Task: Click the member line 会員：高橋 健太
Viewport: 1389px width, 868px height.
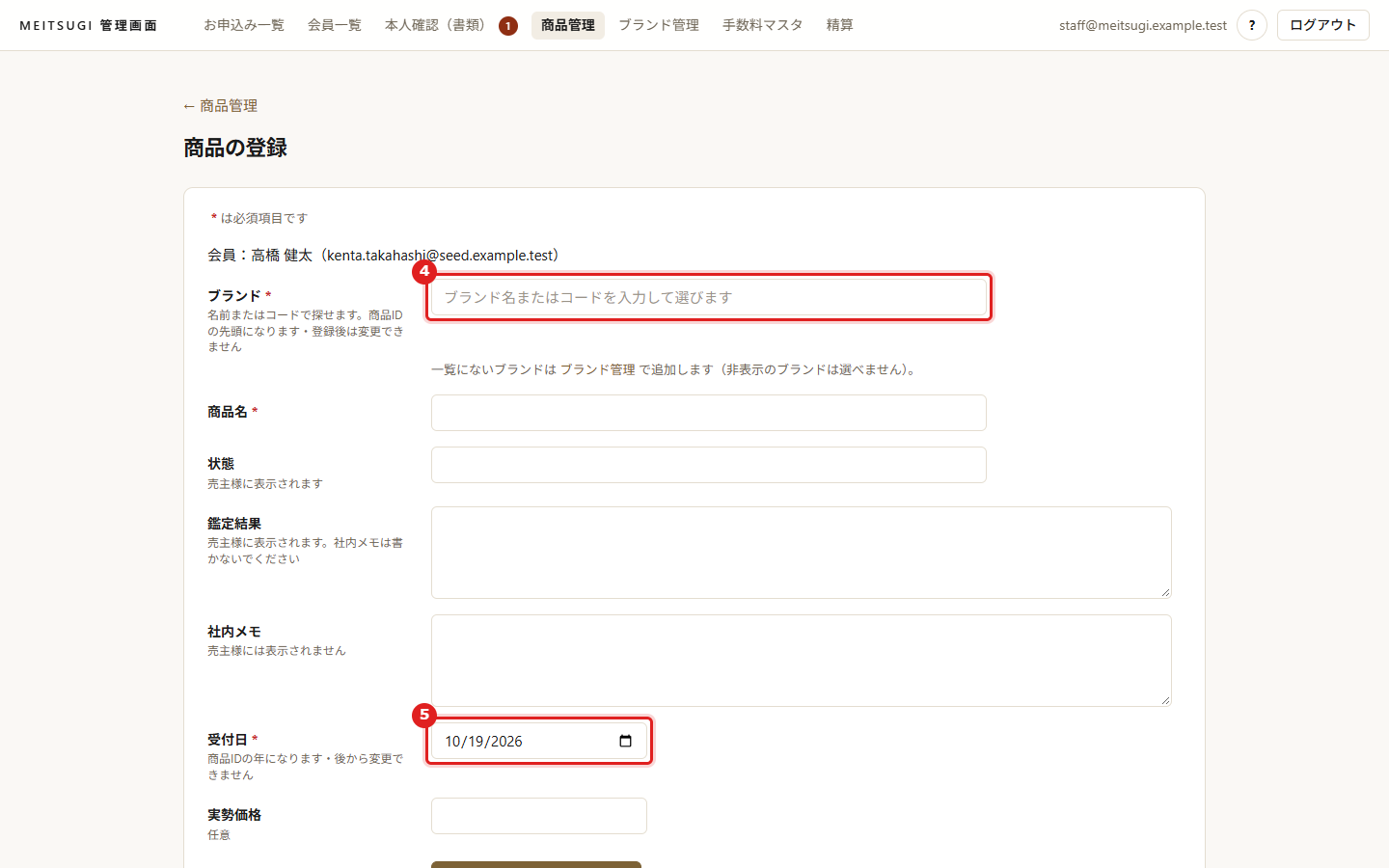Action: pyautogui.click(x=384, y=256)
